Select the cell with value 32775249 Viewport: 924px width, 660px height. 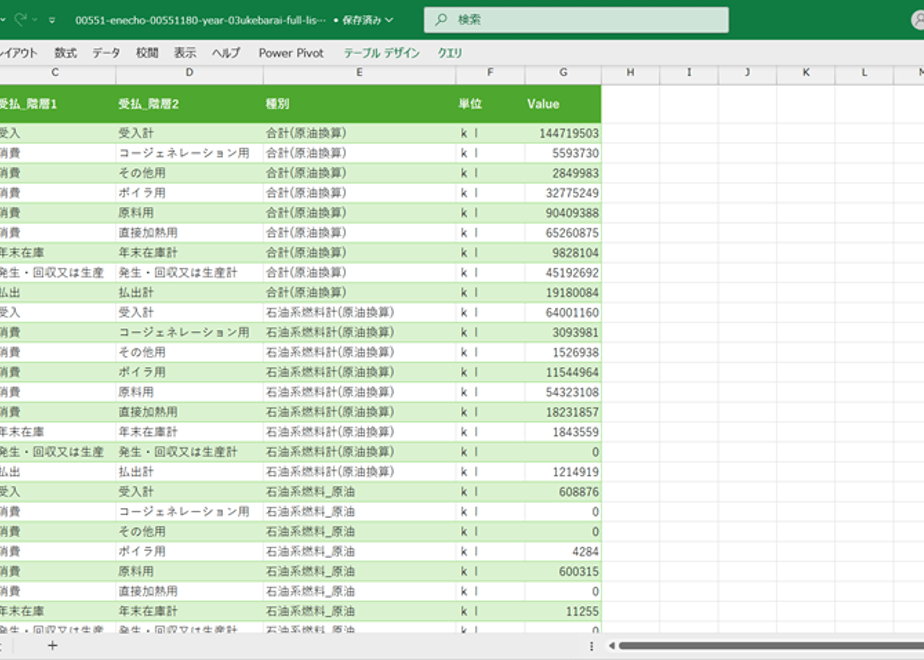point(563,193)
